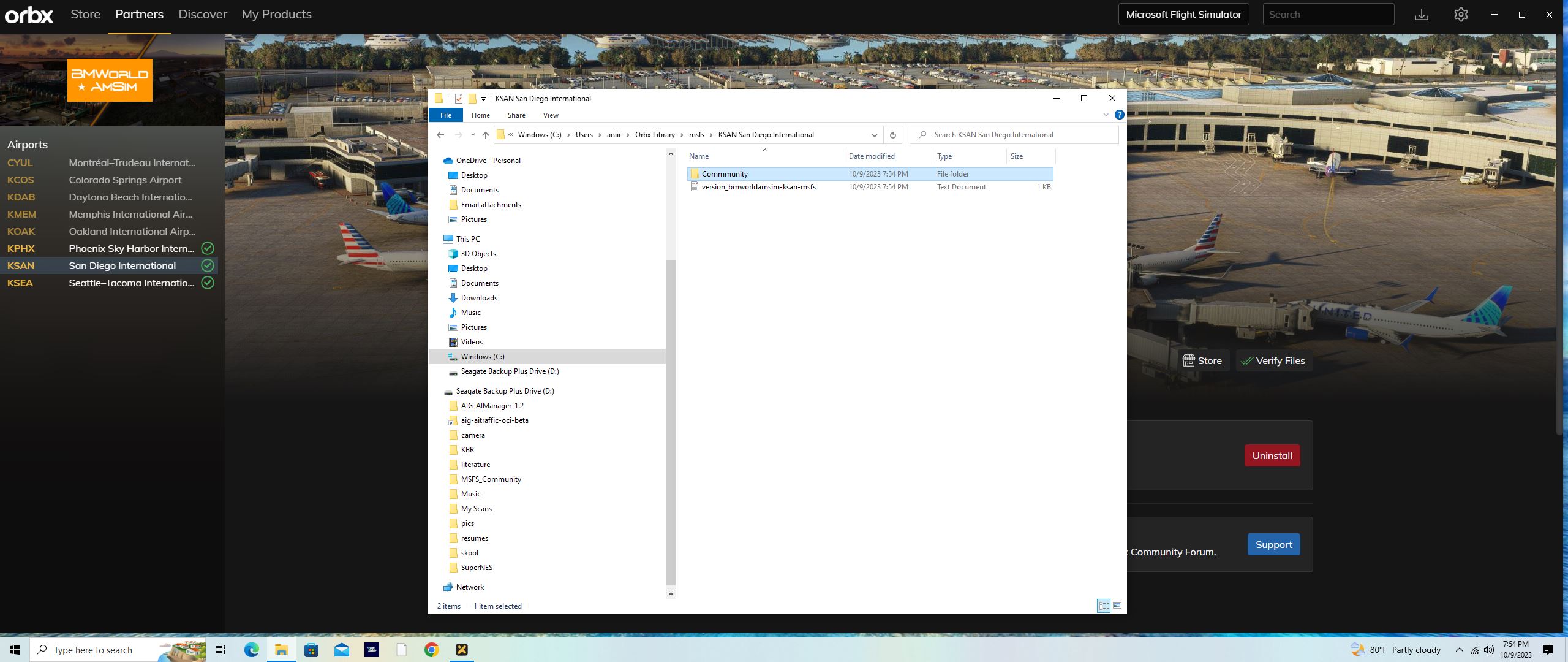1568x662 pixels.
Task: Open File Explorer from taskbar
Action: point(281,650)
